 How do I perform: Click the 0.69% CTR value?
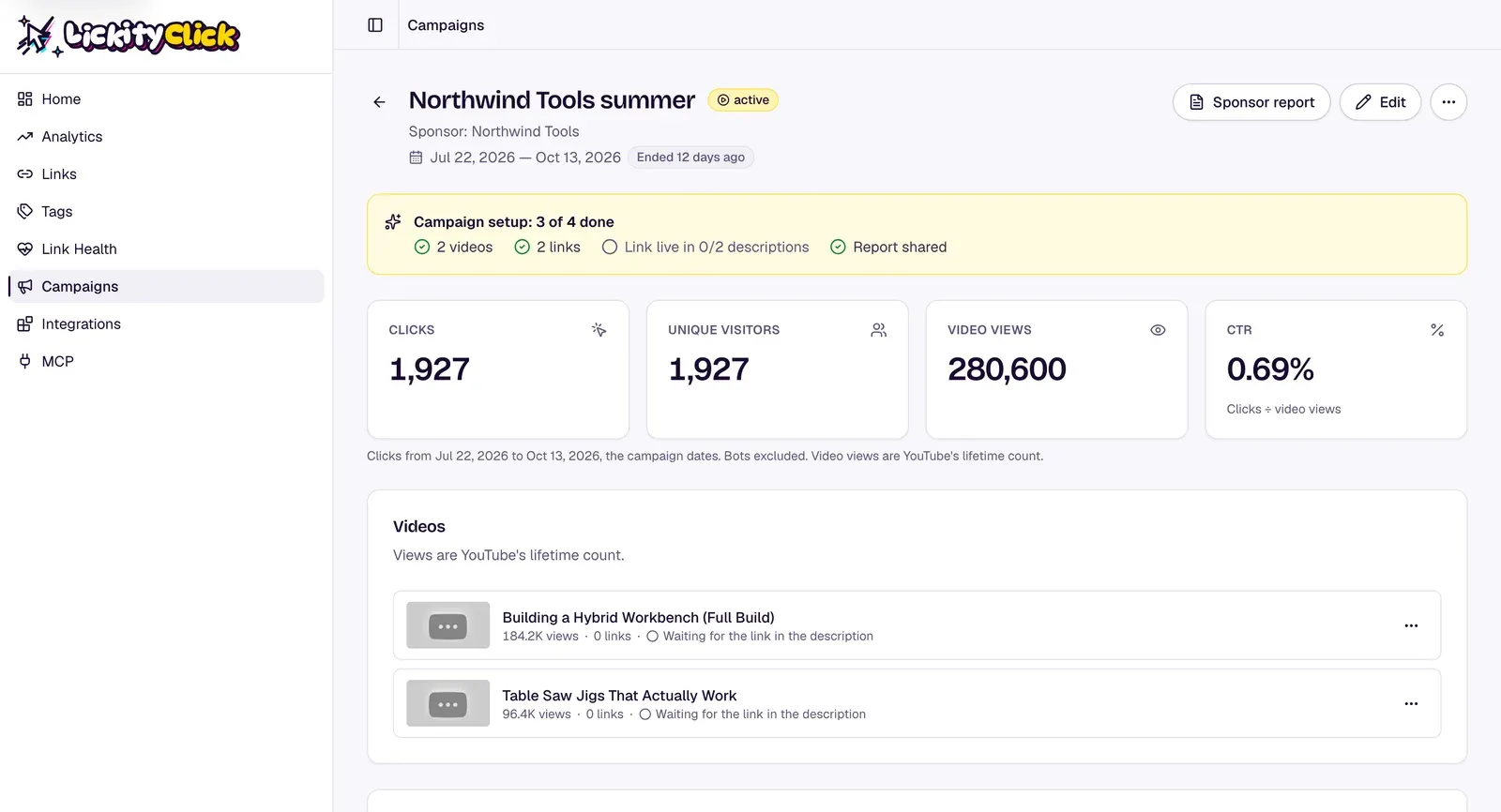pyautogui.click(x=1270, y=369)
